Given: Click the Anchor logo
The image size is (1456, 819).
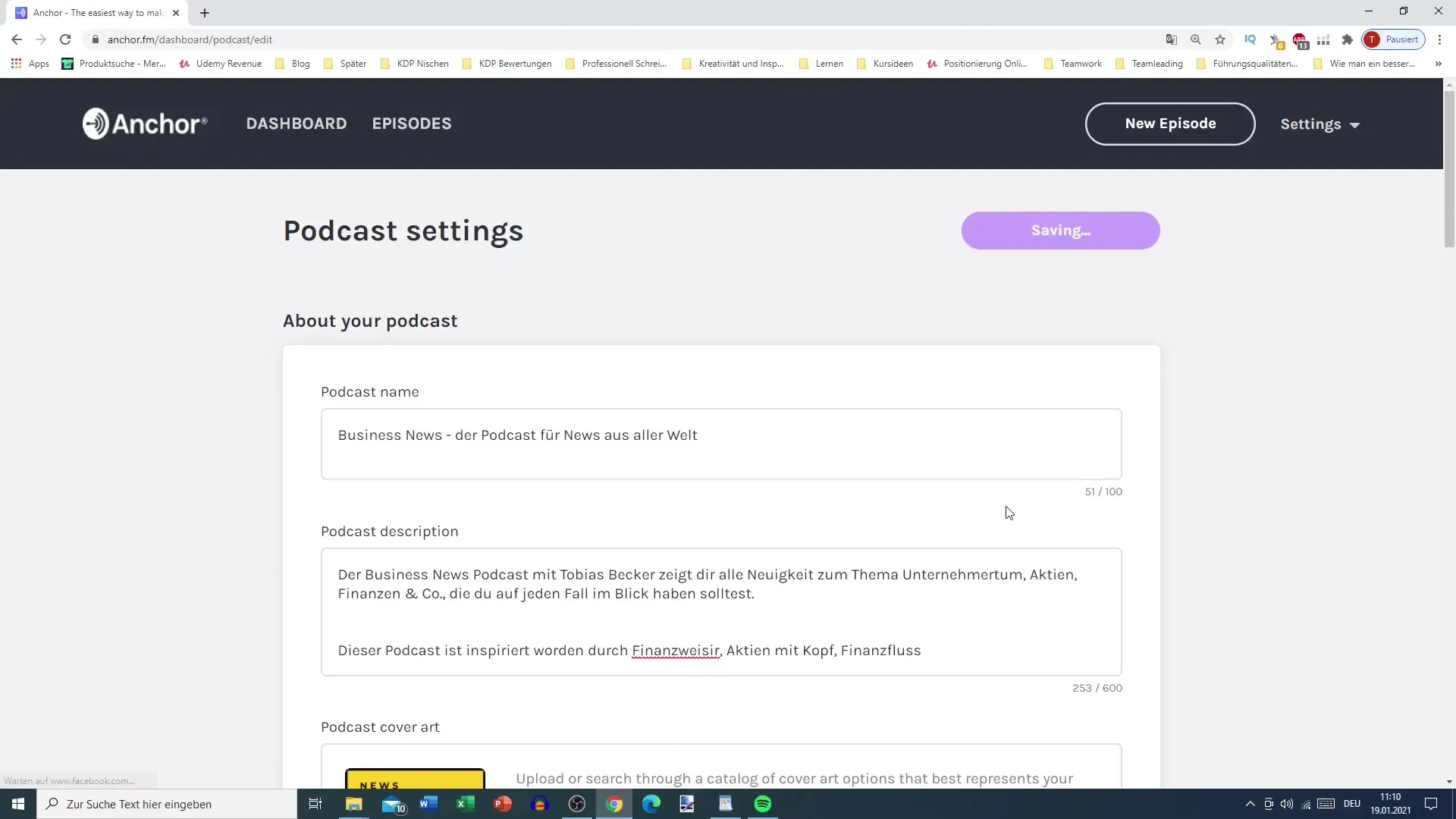Looking at the screenshot, I should [145, 124].
